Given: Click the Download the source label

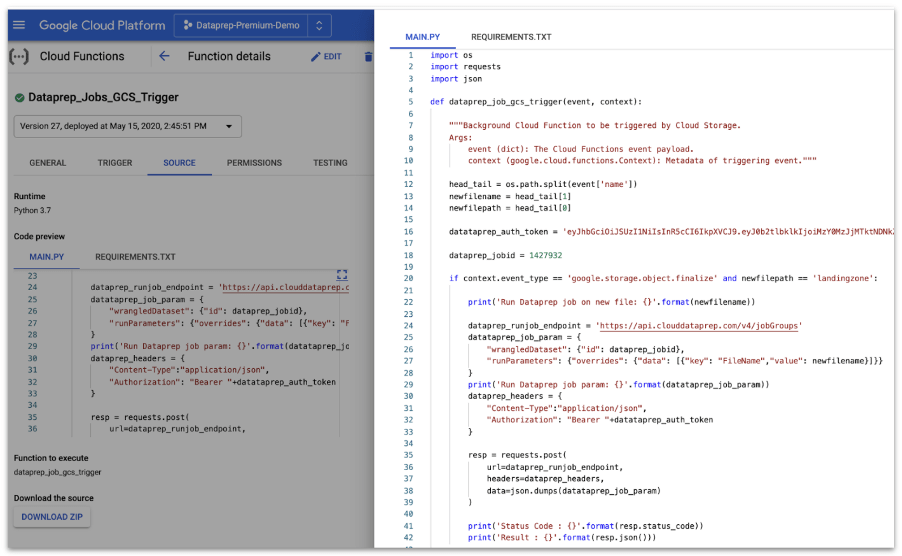Looking at the screenshot, I should click(x=53, y=498).
